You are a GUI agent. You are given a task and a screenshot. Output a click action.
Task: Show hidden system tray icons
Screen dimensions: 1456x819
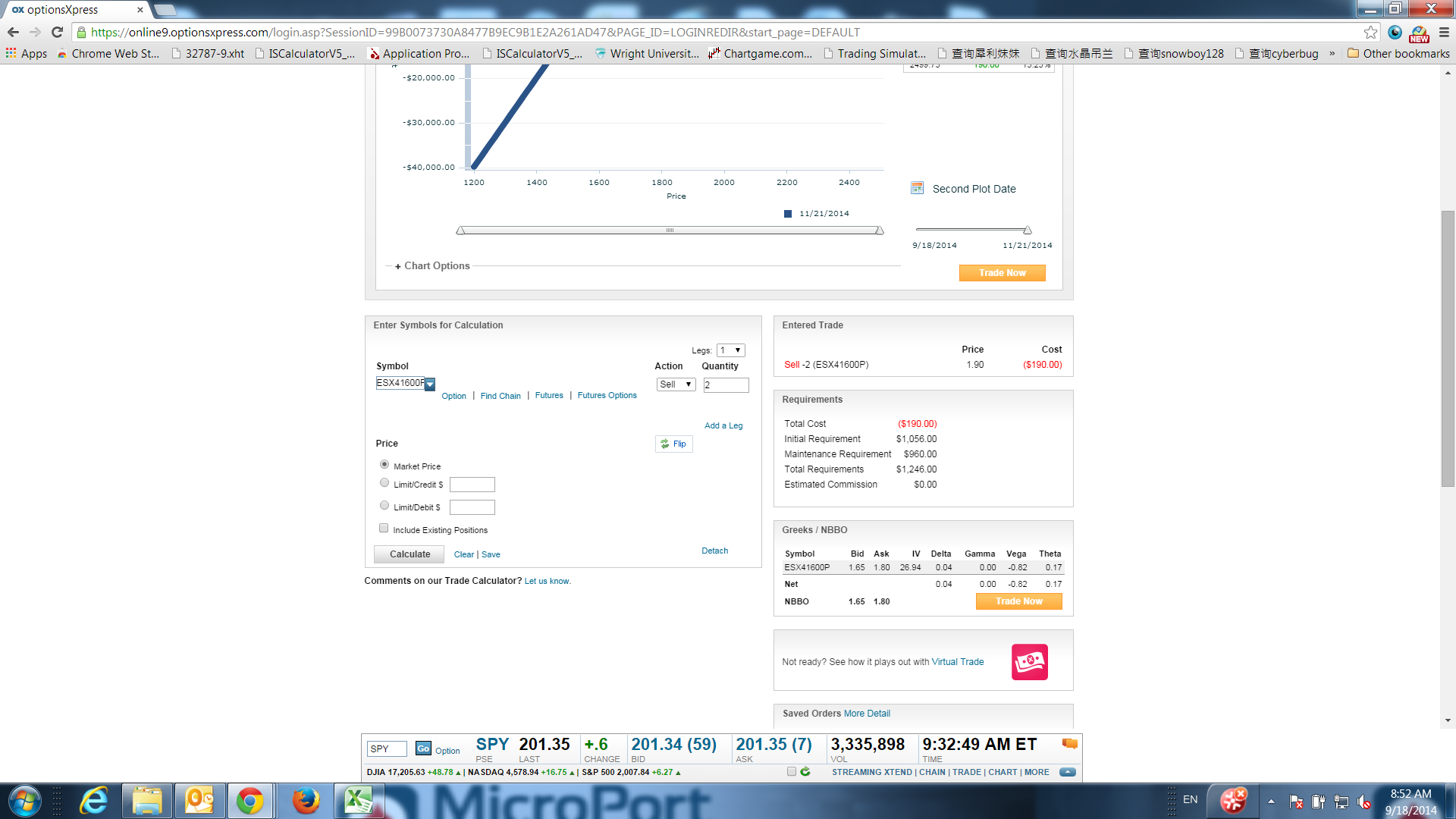1271,802
